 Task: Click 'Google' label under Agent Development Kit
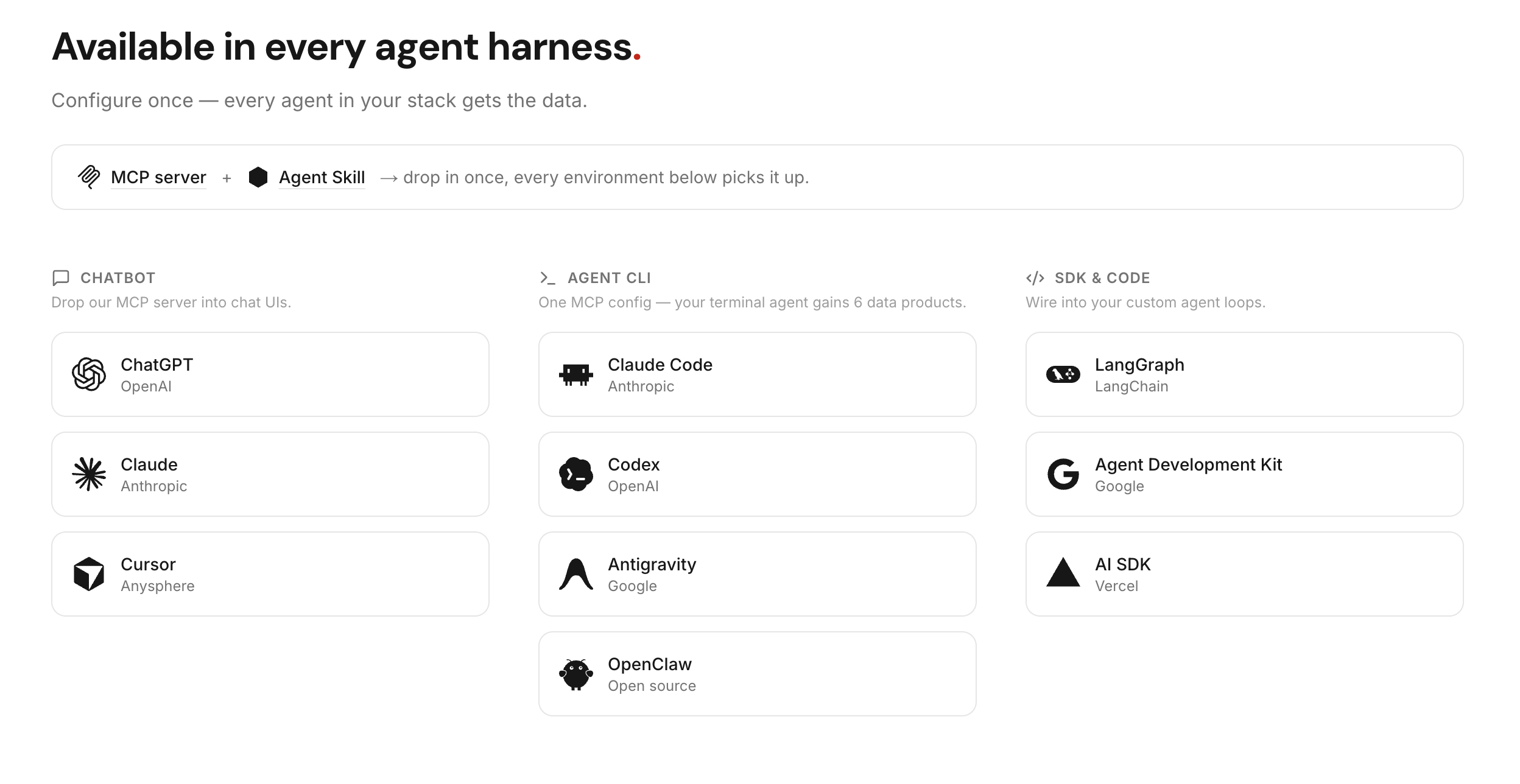click(x=1119, y=486)
